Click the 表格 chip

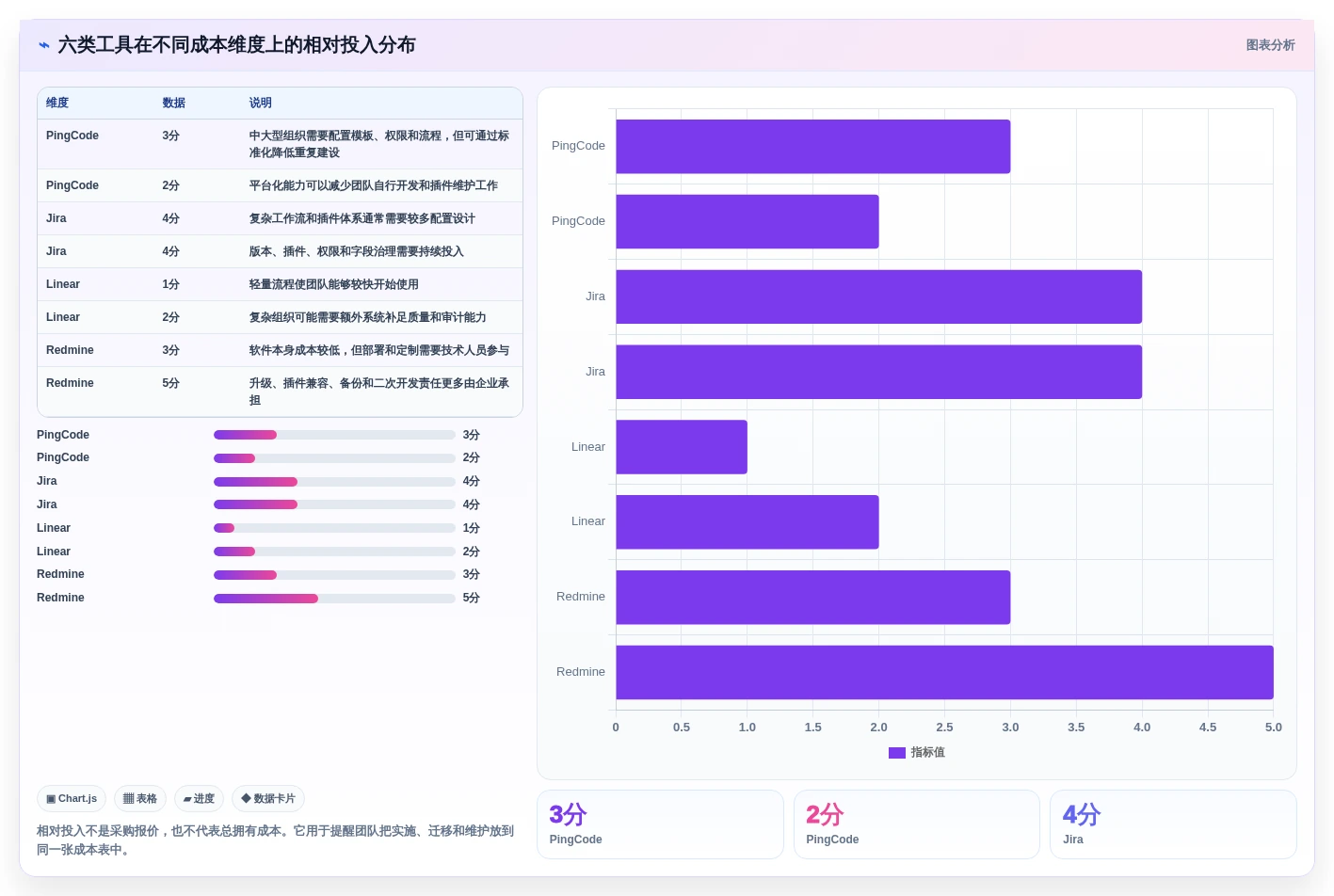coord(140,799)
